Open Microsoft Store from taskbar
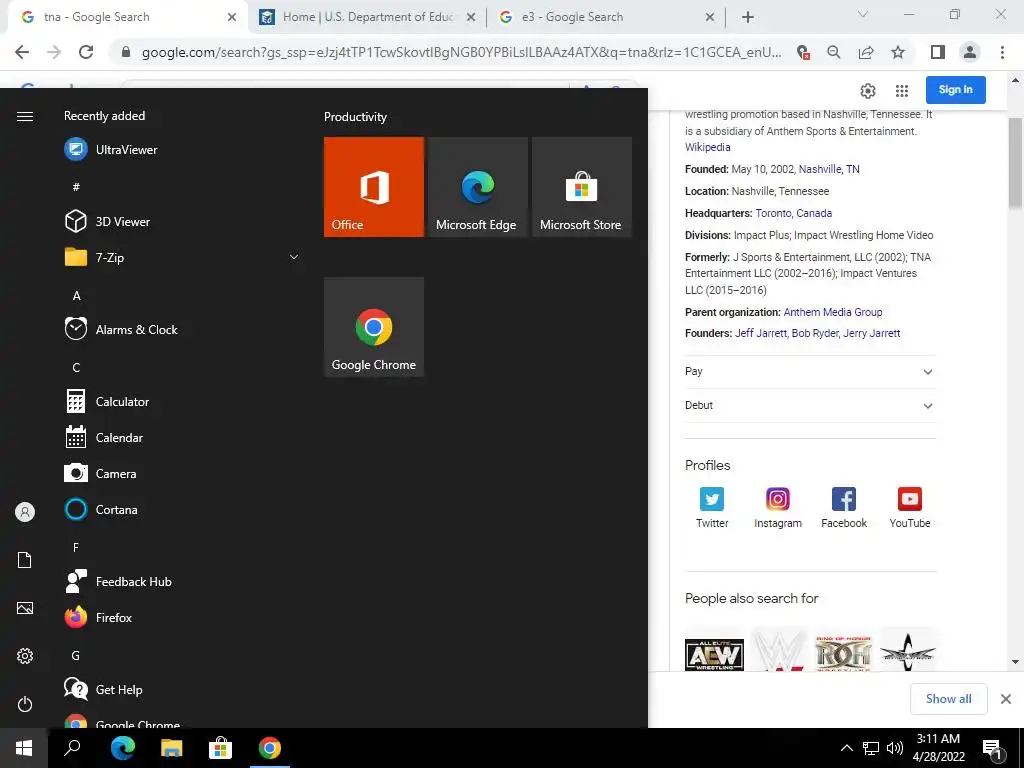Viewport: 1024px width, 768px height. tap(220, 748)
